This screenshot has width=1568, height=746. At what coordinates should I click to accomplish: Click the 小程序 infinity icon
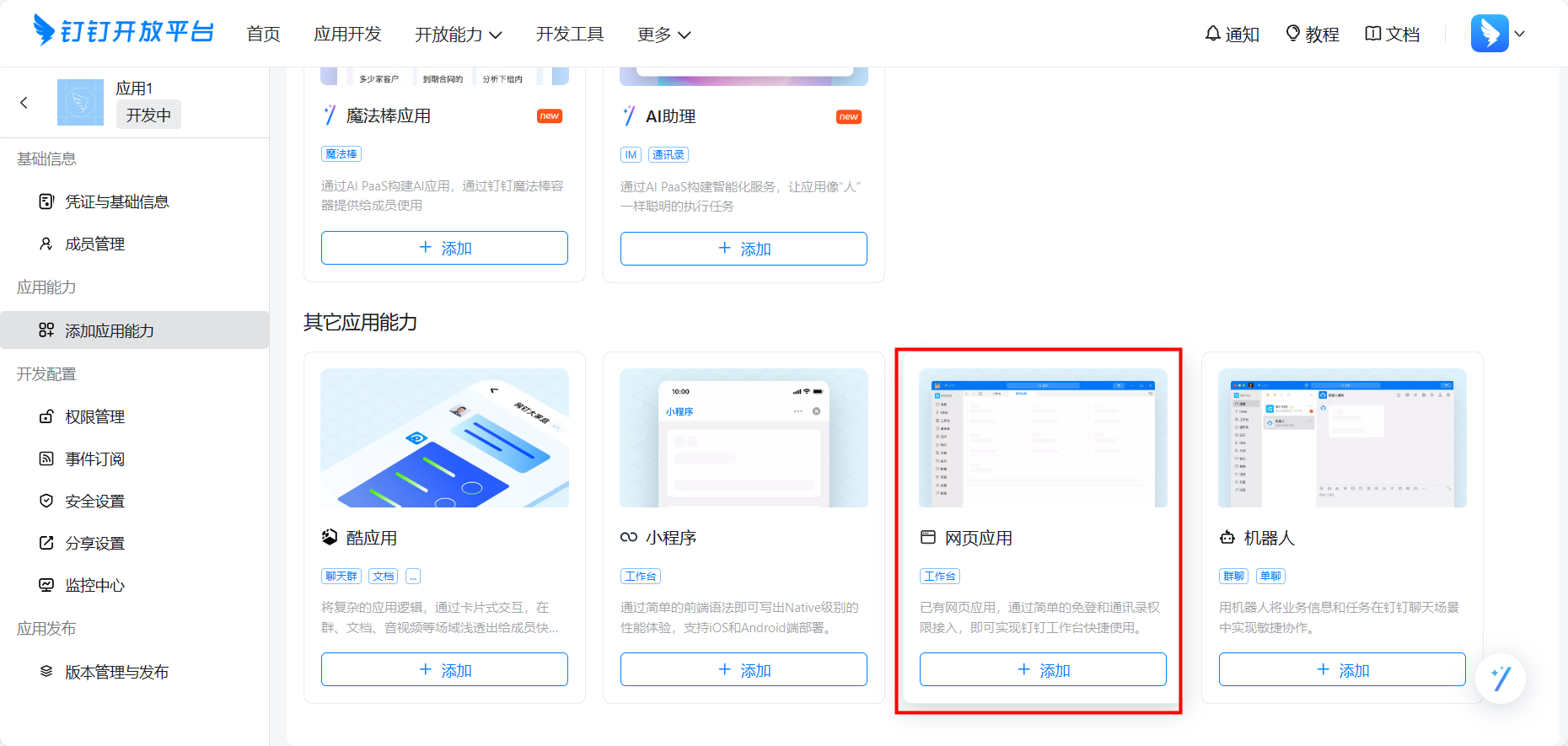[x=629, y=537]
